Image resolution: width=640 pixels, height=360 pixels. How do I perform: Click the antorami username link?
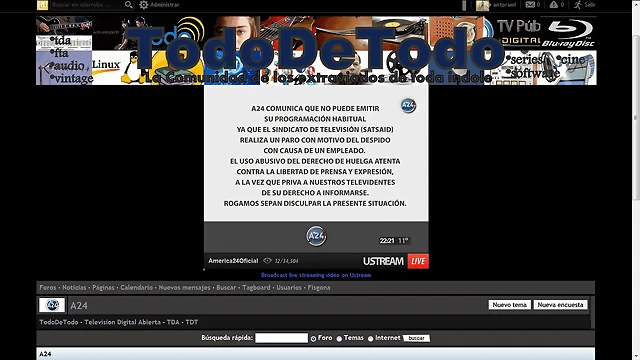point(504,5)
